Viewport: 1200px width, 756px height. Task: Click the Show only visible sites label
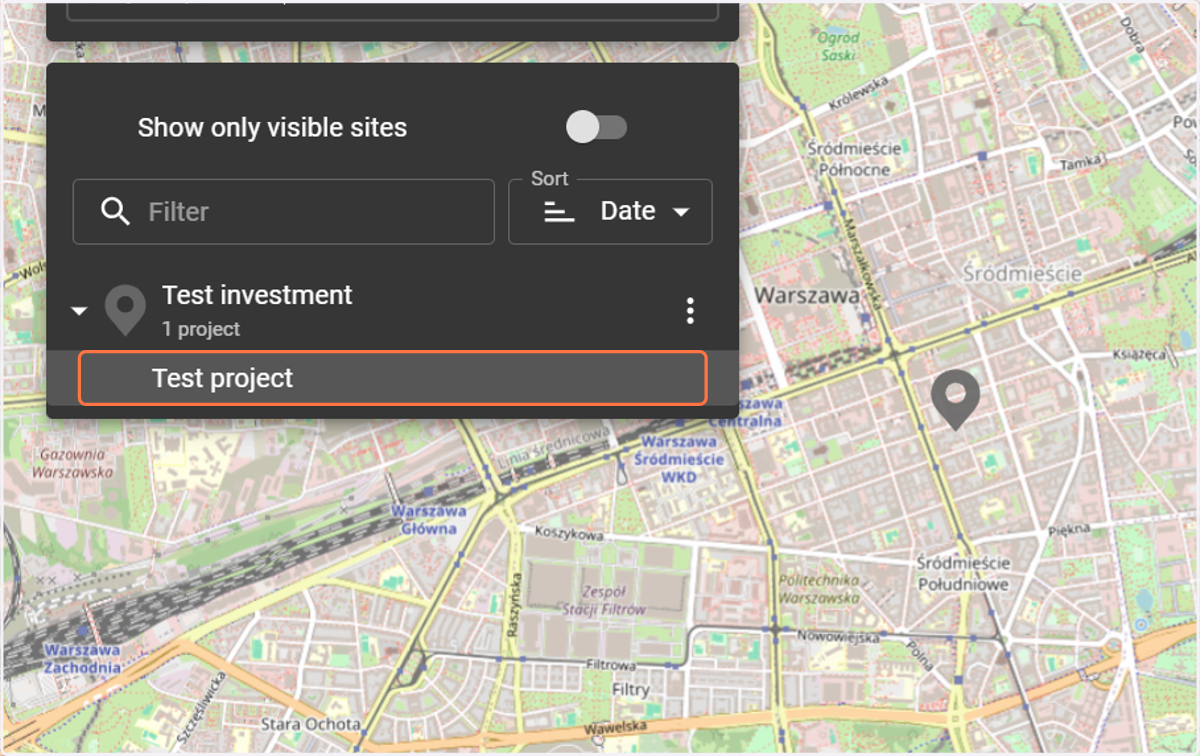tap(272, 128)
